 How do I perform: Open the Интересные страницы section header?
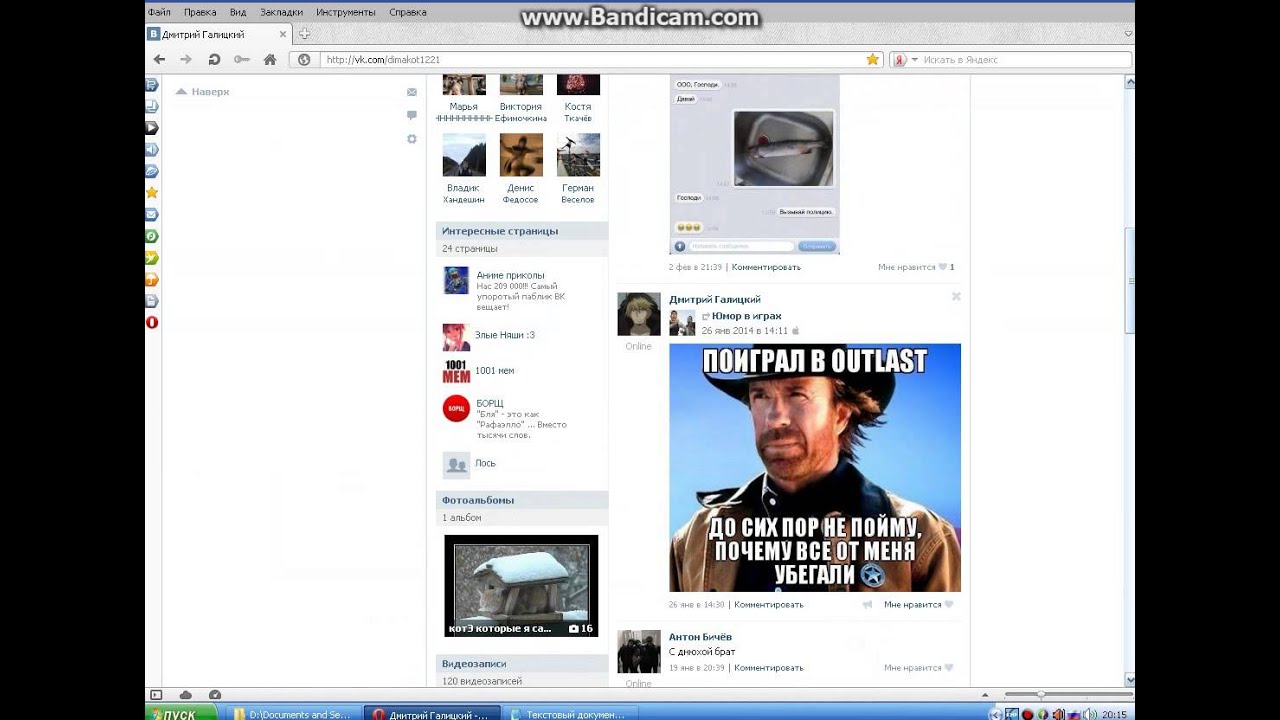point(522,231)
